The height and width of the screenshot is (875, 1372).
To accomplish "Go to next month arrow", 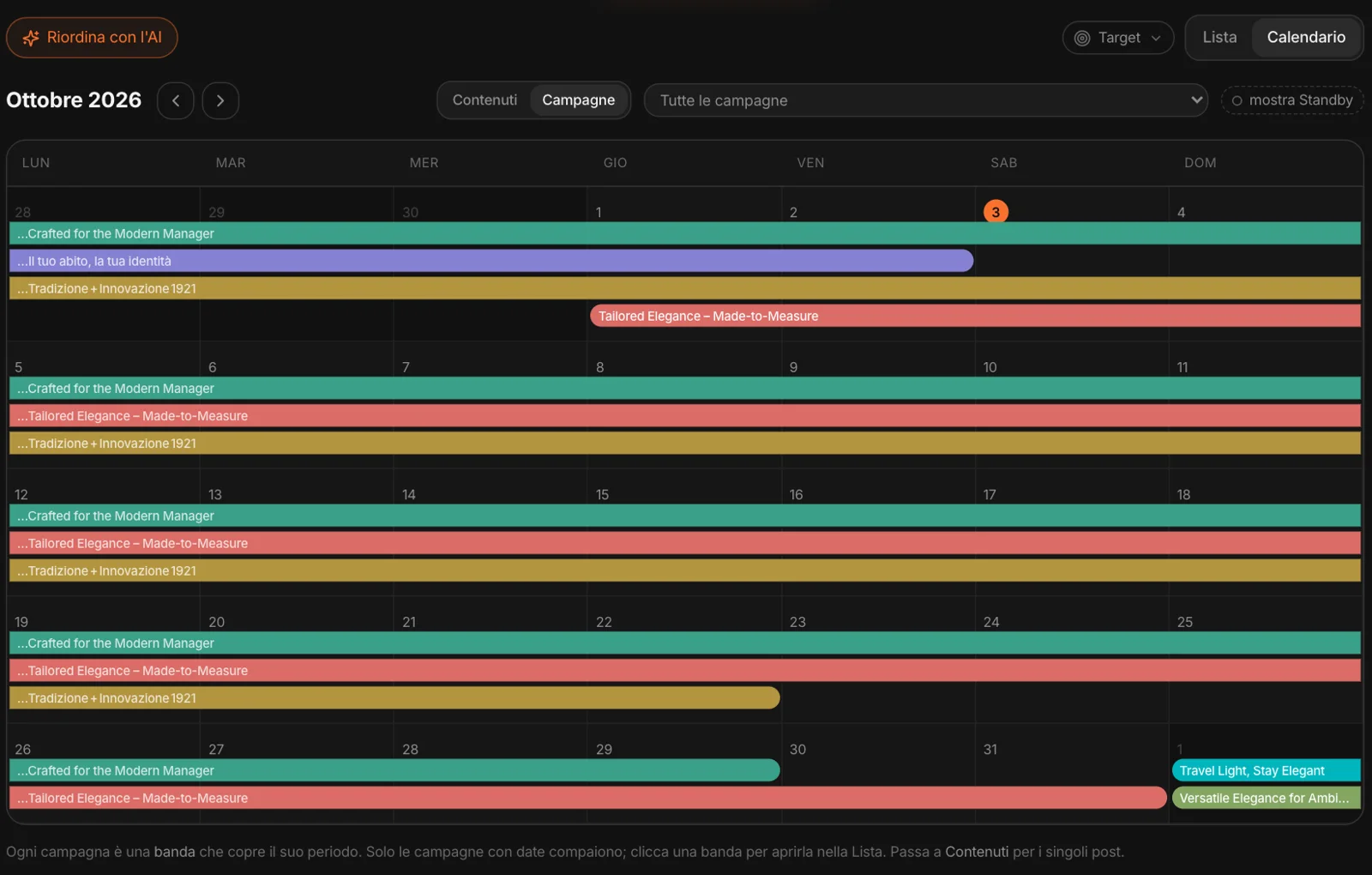I will click(x=220, y=100).
